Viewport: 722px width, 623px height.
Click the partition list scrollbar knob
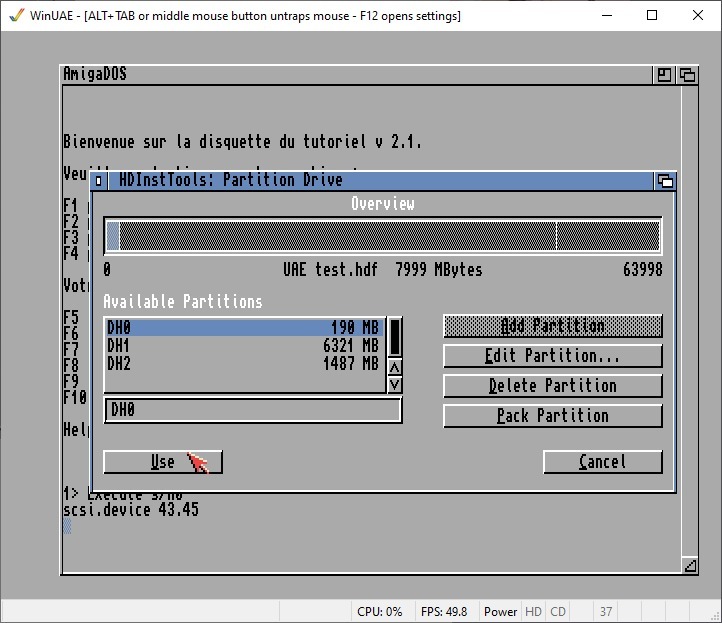(x=395, y=337)
